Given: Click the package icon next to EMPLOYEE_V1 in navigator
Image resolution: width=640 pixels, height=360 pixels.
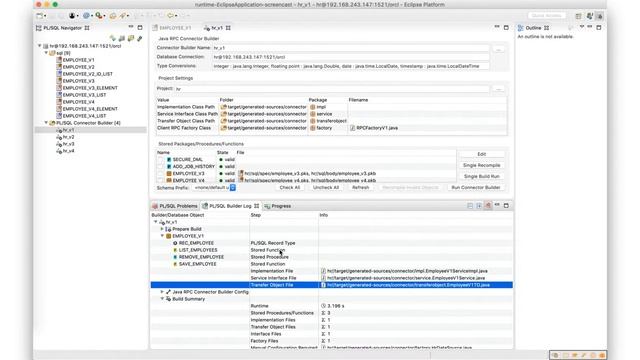Looking at the screenshot, I should (59, 60).
